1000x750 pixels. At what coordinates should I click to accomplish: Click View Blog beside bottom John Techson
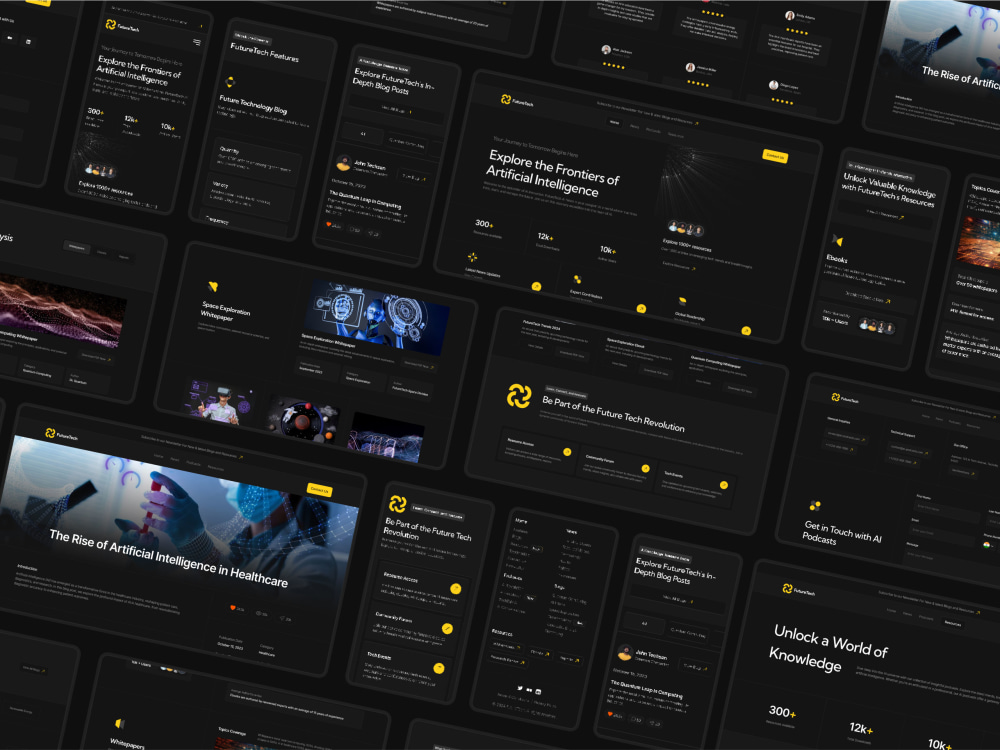coord(694,666)
